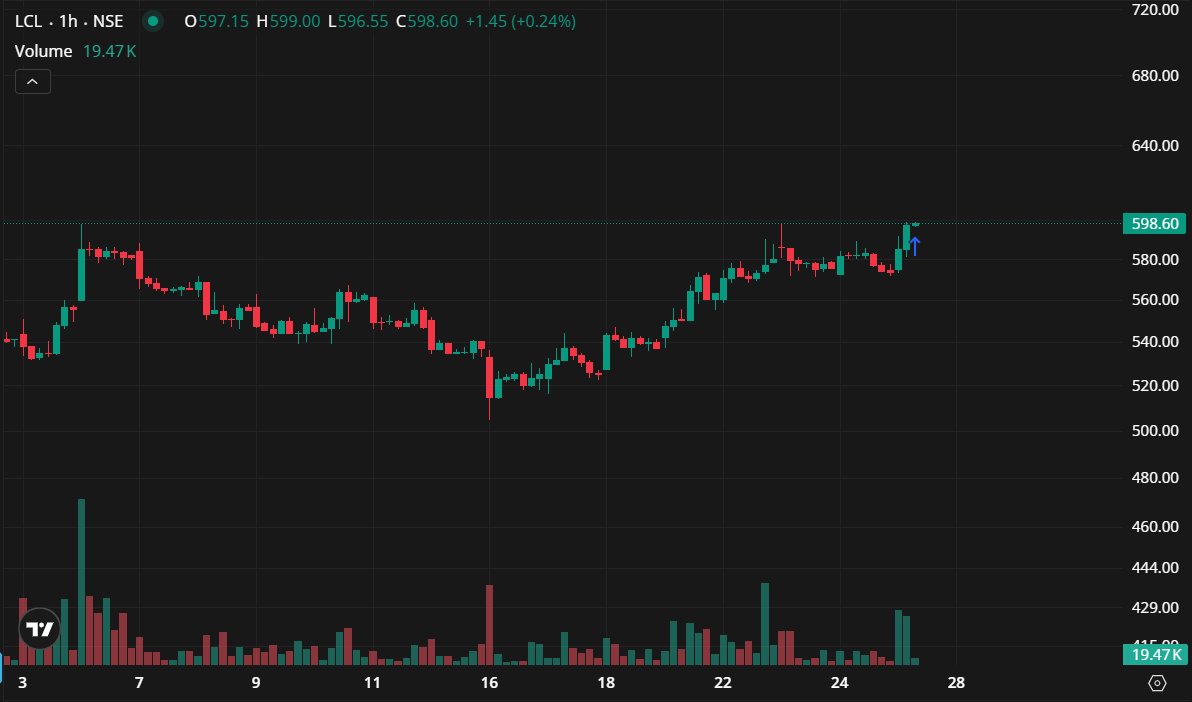Click the volume axis label 19.47K
Image resolution: width=1192 pixels, height=702 pixels.
pos(1154,654)
